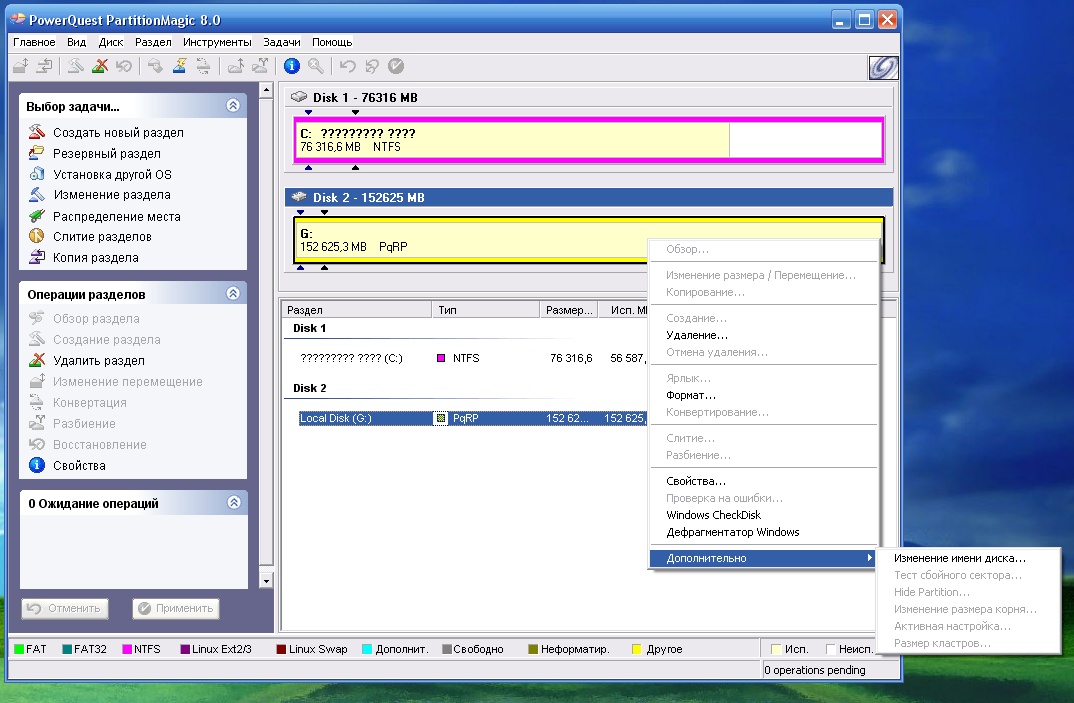Click the red X delete toolbar icon

pyautogui.click(x=100, y=66)
